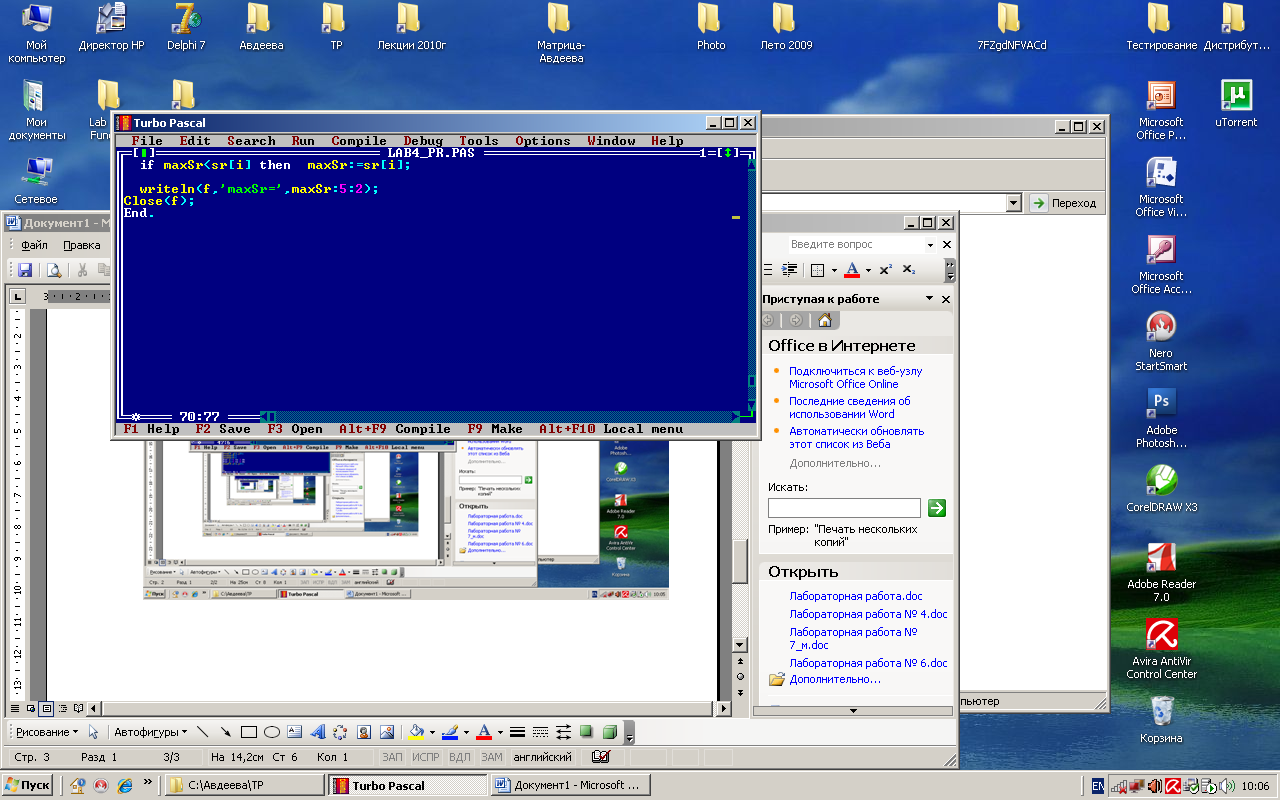Image resolution: width=1280 pixels, height=800 pixels.
Task: Open Drawing toolbar Font Color dropdown arrow
Action: 499,732
